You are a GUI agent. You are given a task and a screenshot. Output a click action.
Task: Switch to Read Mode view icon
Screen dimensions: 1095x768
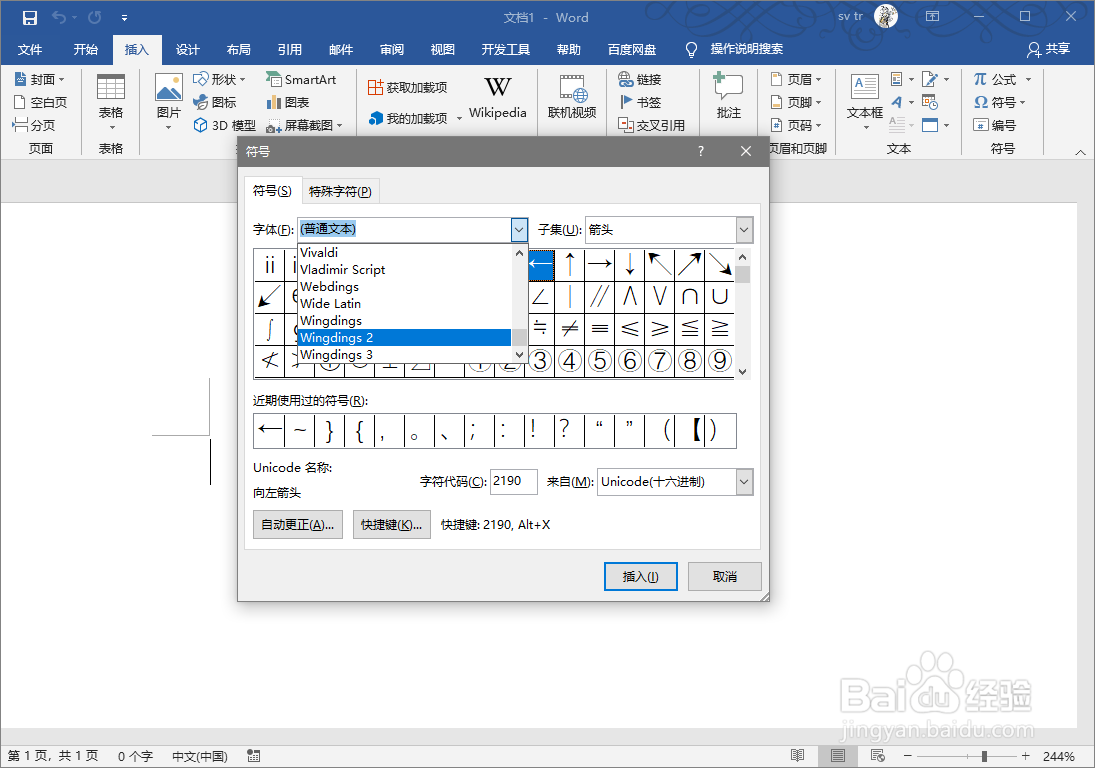pos(798,755)
